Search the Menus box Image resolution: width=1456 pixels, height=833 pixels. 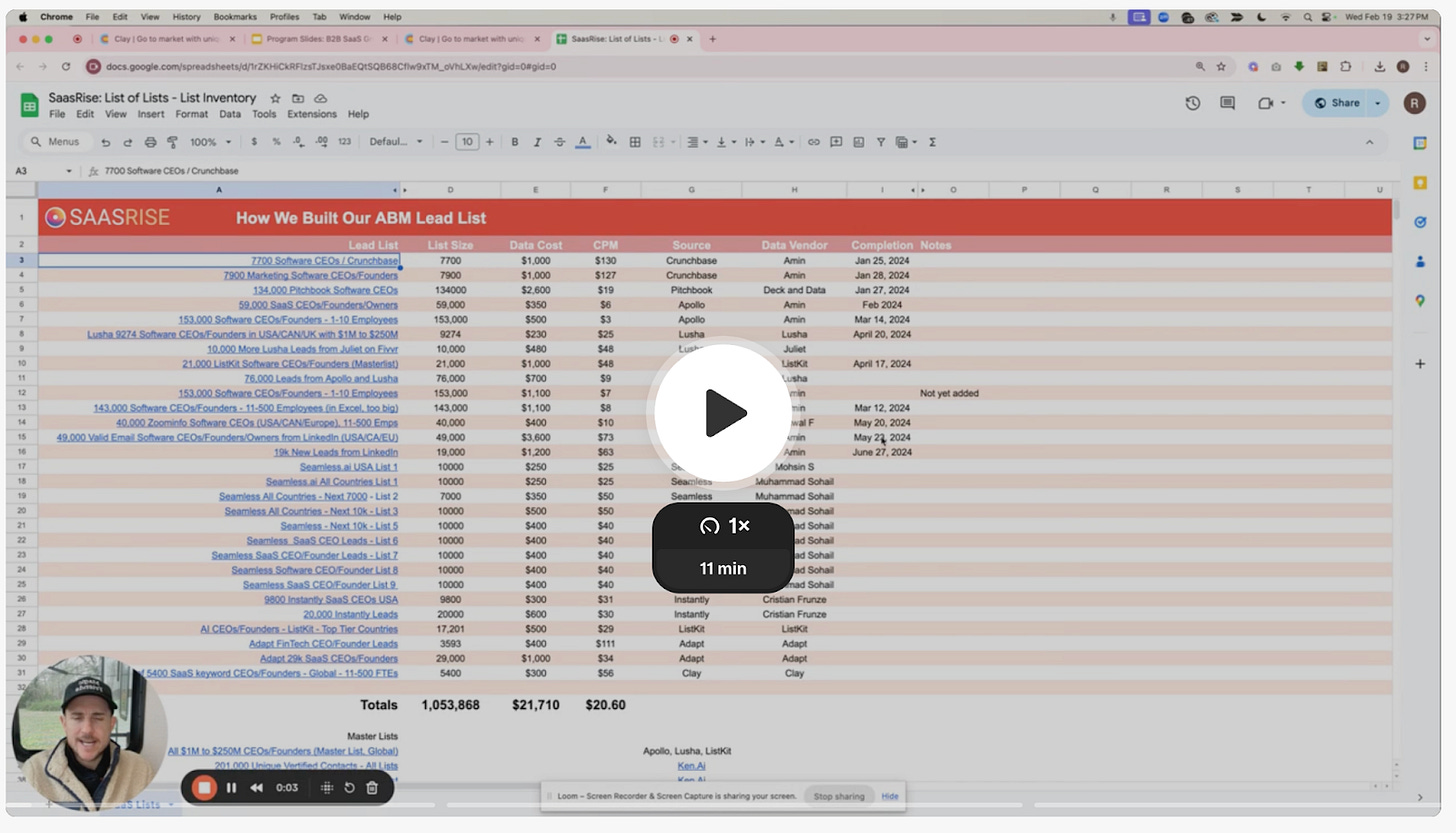(55, 142)
